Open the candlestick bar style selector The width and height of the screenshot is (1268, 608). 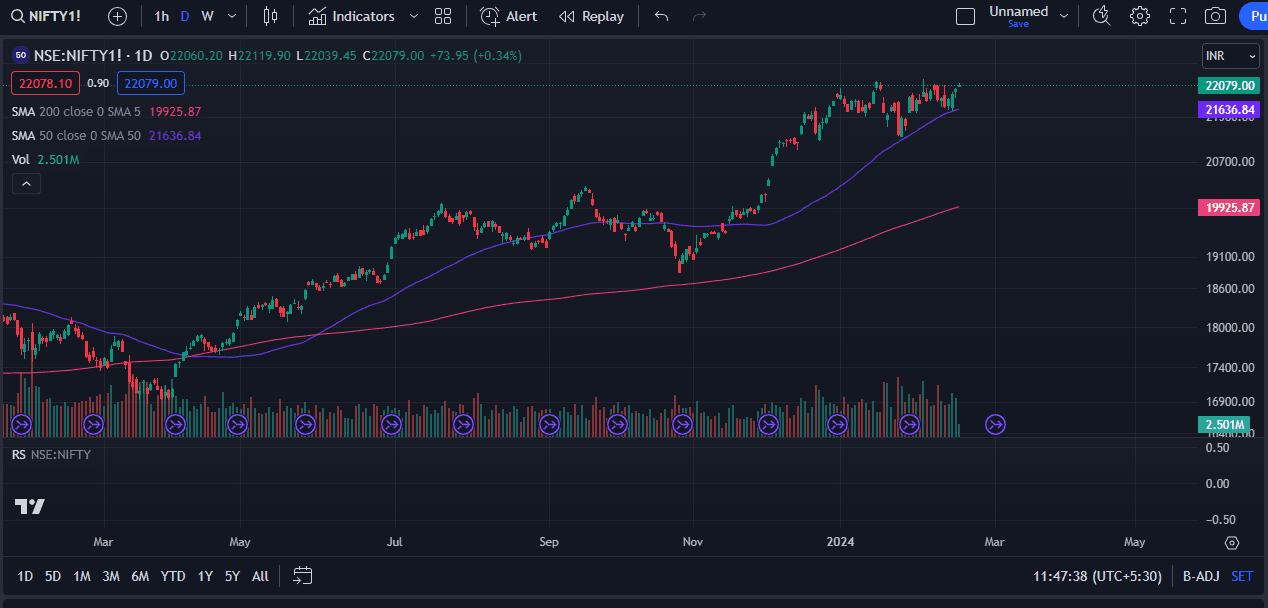pos(270,16)
